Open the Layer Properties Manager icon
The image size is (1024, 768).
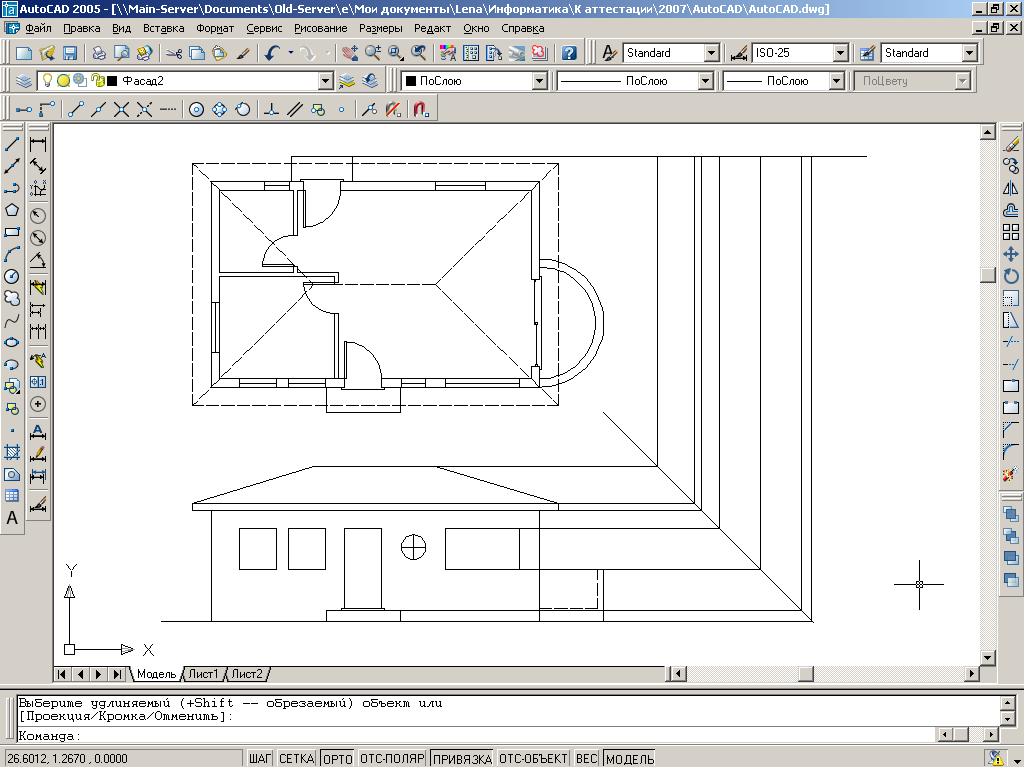(x=24, y=81)
